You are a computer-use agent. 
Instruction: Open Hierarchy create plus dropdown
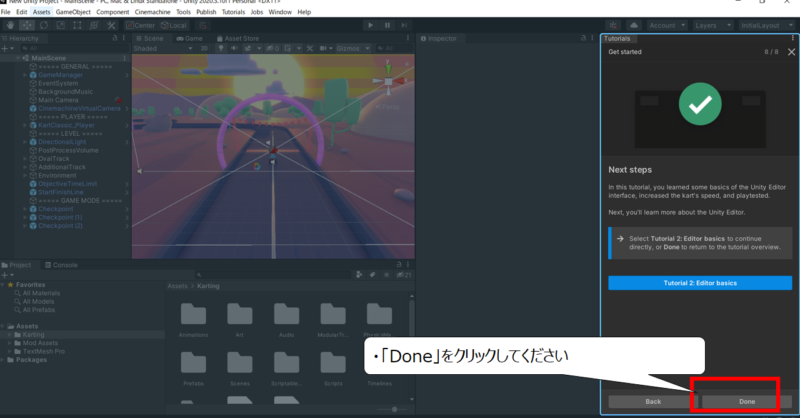pyautogui.click(x=8, y=48)
